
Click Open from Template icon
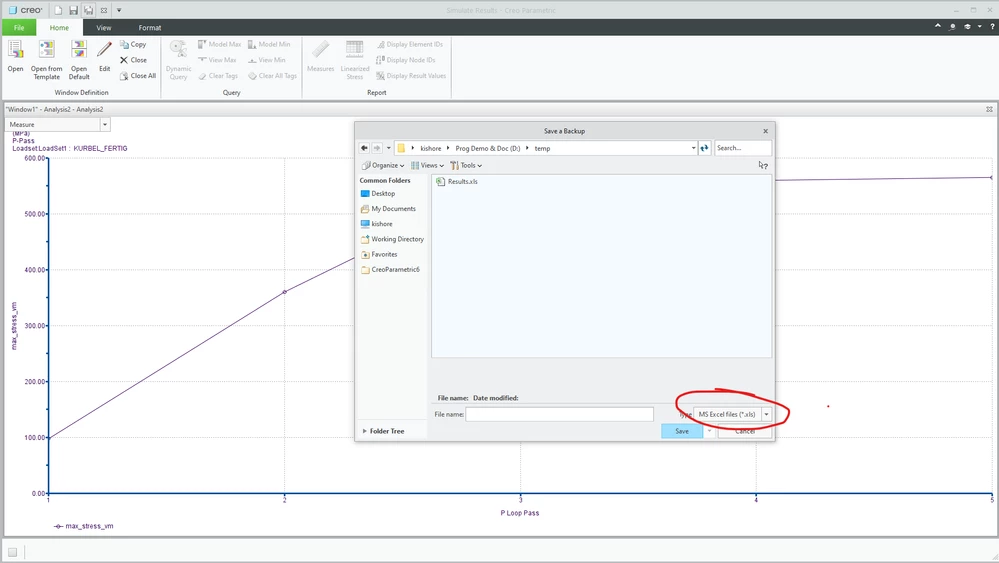[47, 50]
